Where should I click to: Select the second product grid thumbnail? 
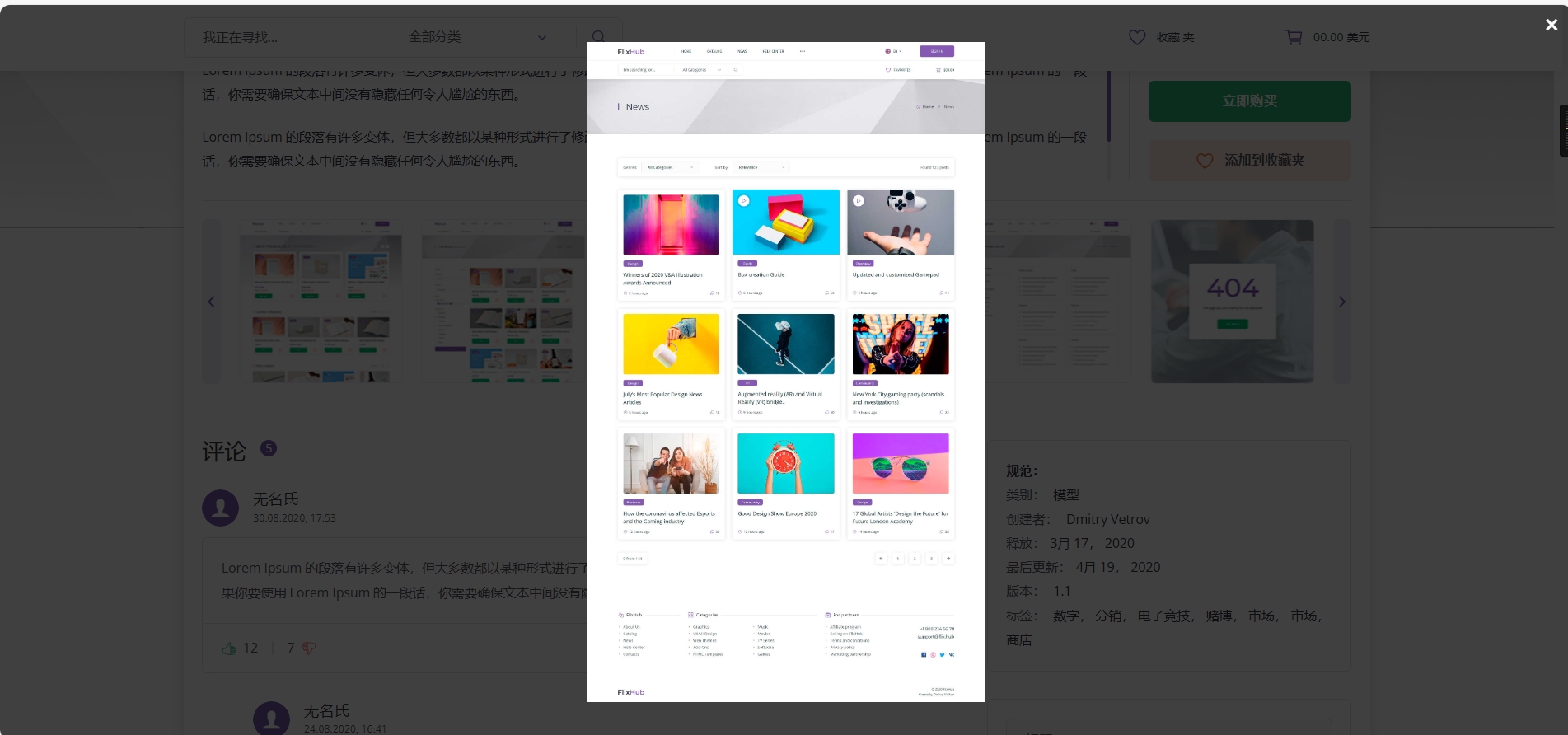503,302
